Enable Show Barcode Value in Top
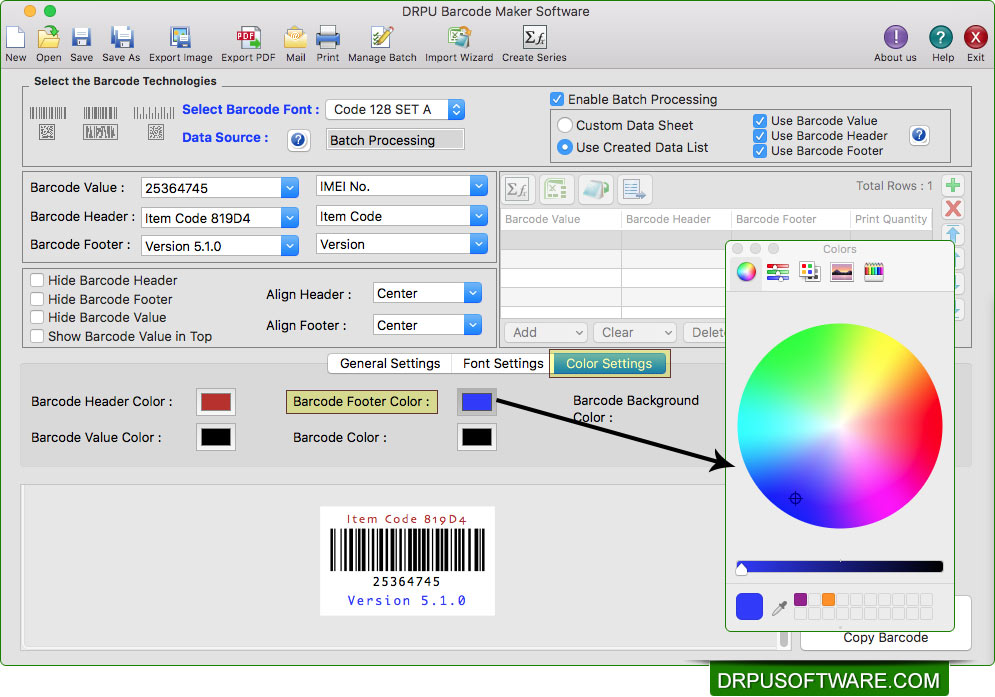 37,336
